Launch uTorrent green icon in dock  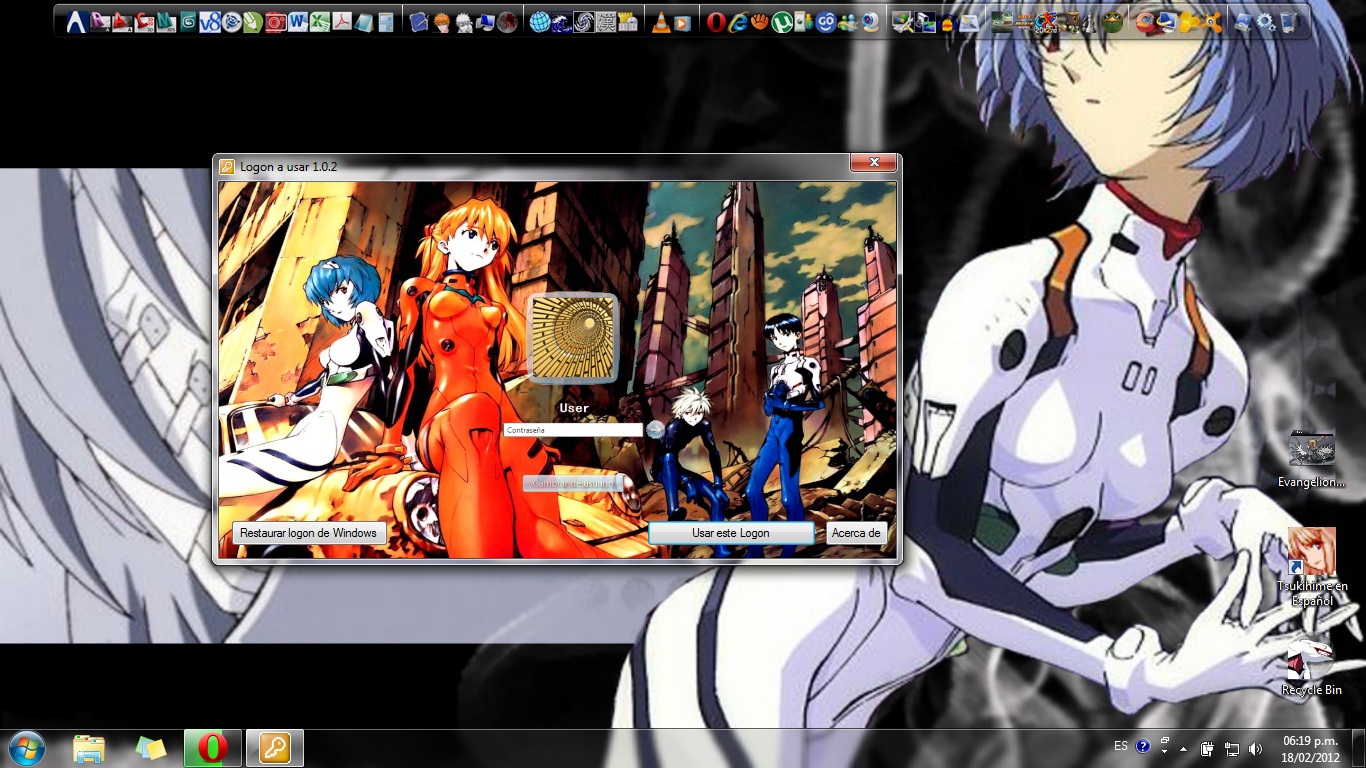[782, 22]
